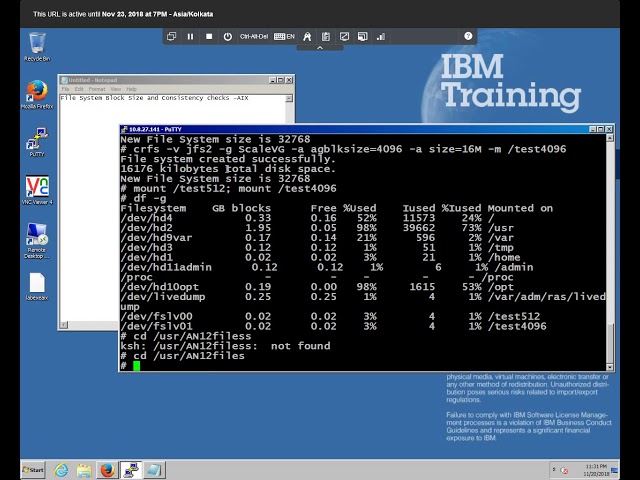Screen dimensions: 640x480
Task: Open the Recycle Bin desktop icon
Action: pos(37,47)
